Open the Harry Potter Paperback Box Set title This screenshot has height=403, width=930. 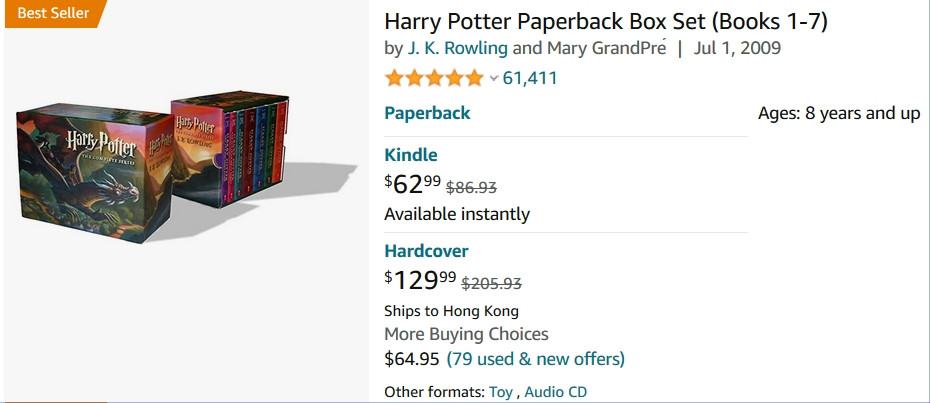click(606, 21)
